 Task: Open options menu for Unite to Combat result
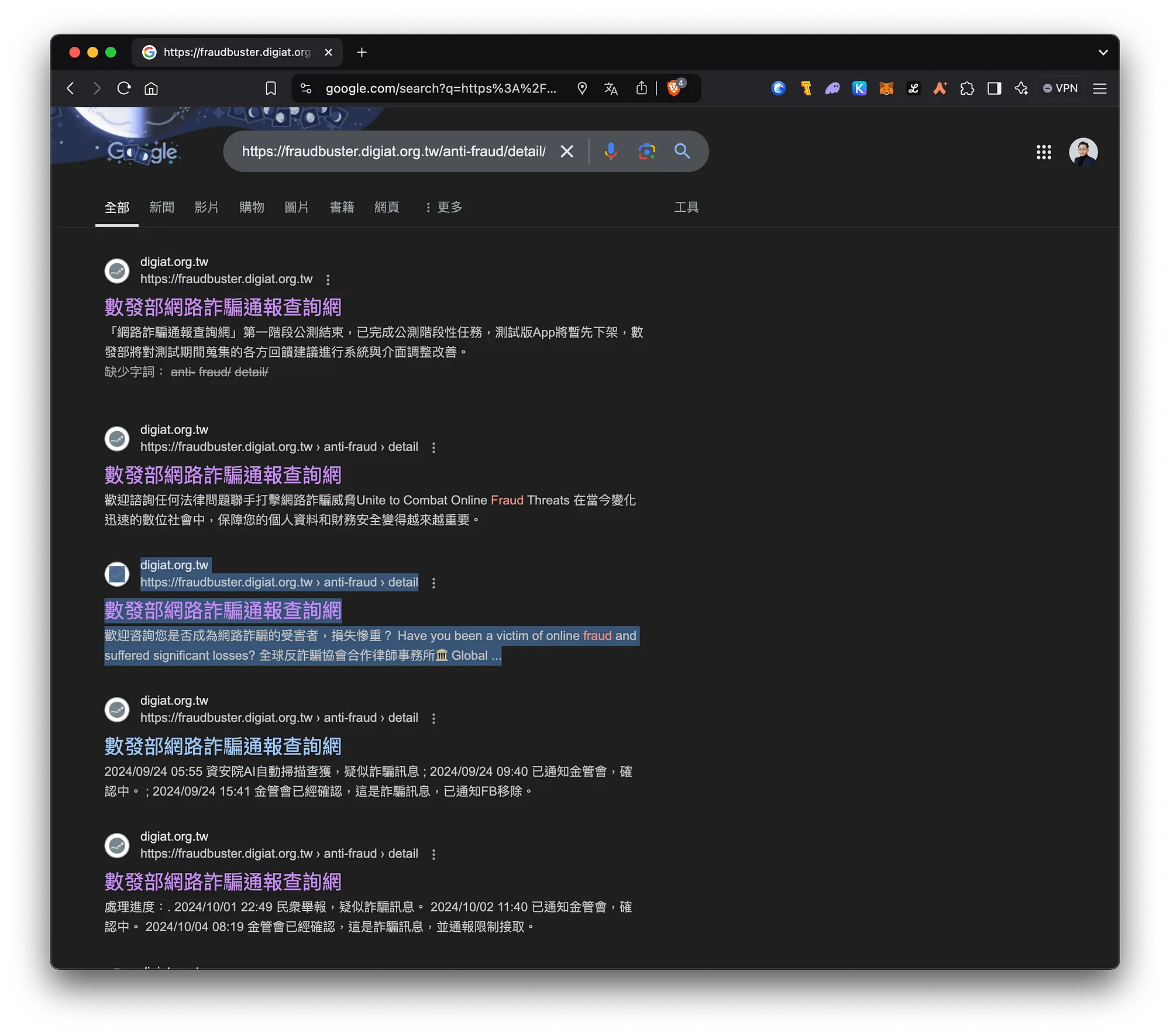point(433,448)
